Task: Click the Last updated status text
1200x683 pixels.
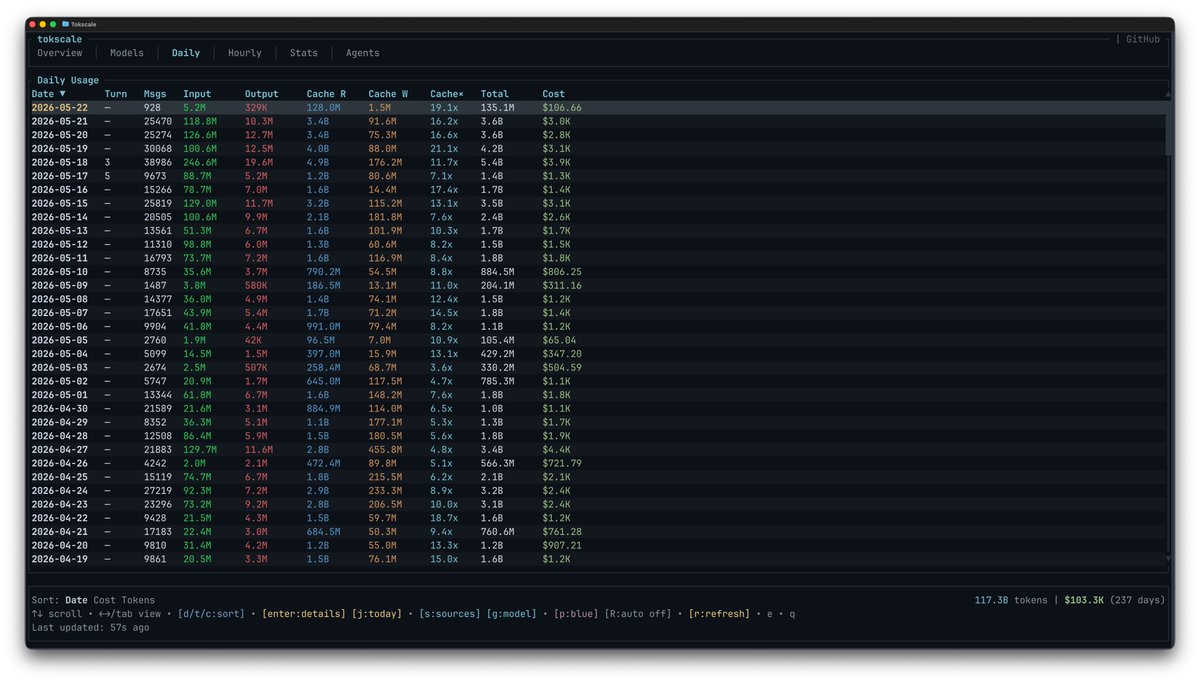Action: pyautogui.click(x=91, y=627)
